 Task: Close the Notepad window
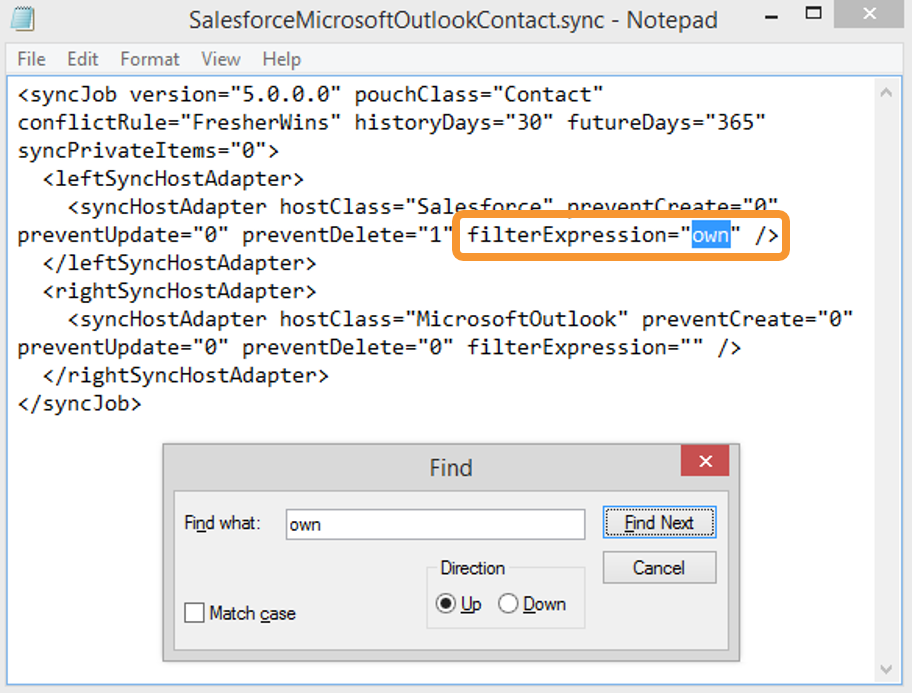click(869, 13)
